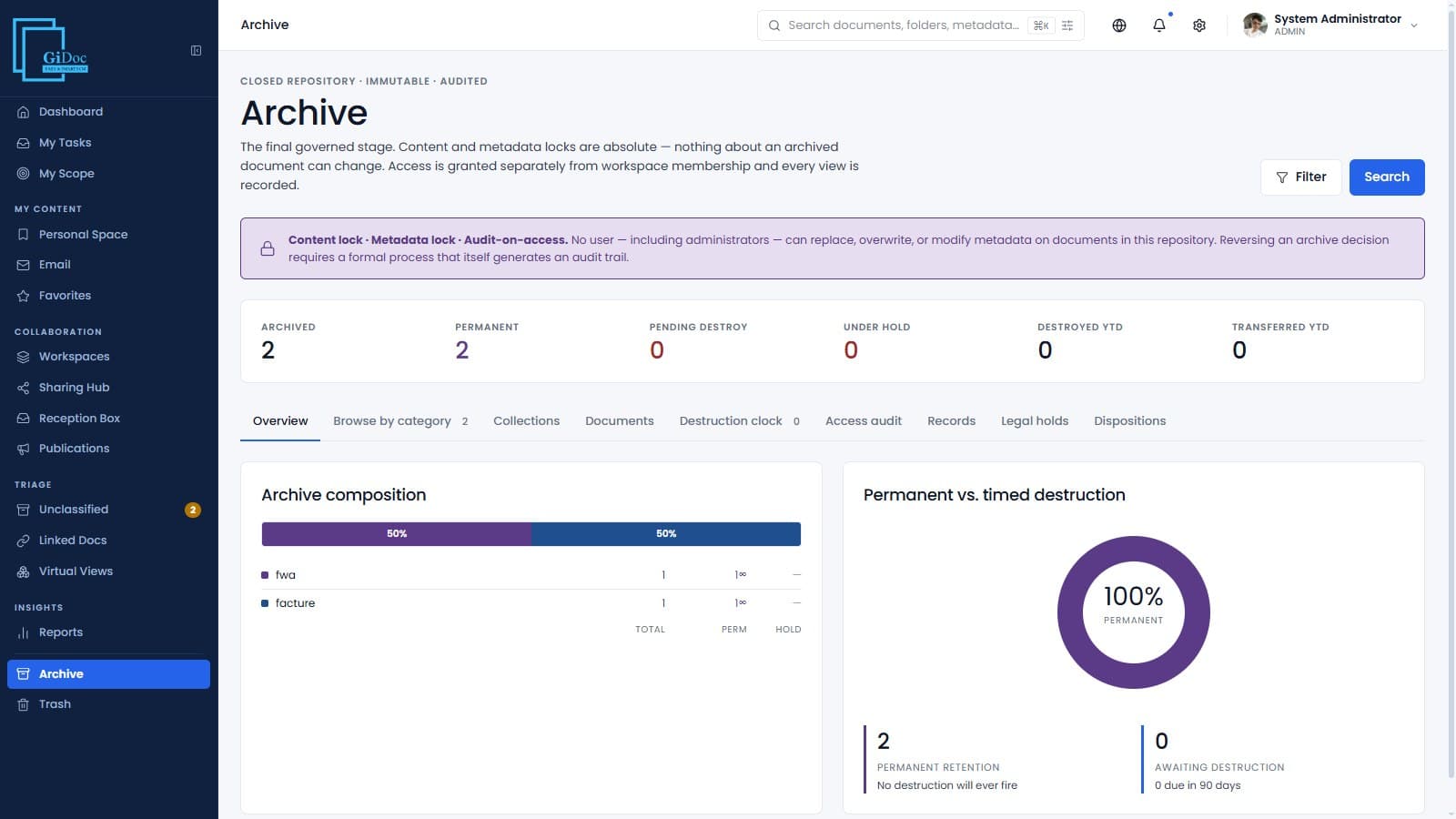Open the Trash page
The width and height of the screenshot is (1456, 819).
point(108,704)
